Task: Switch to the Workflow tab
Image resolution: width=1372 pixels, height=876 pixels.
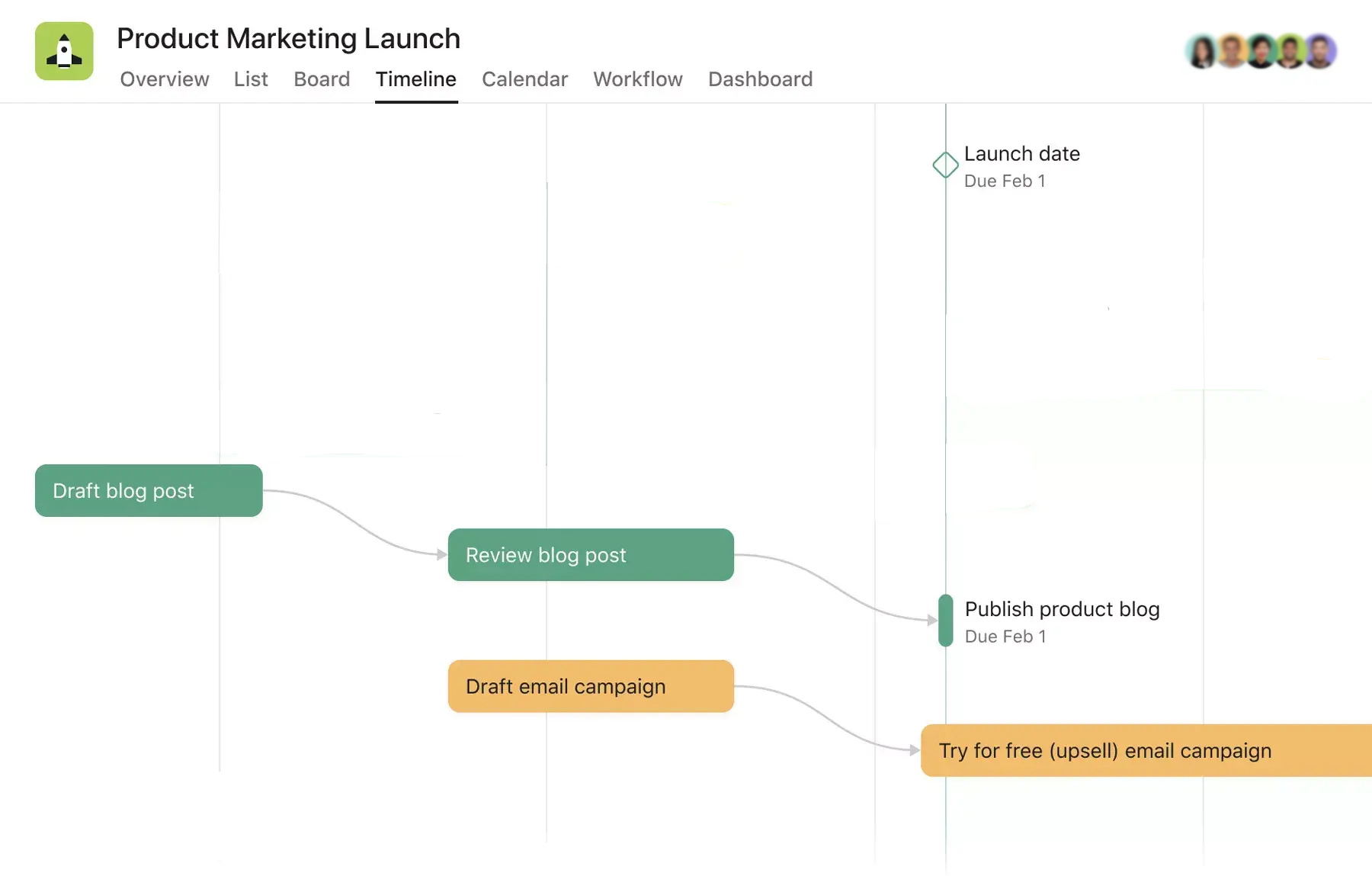Action: click(x=637, y=79)
